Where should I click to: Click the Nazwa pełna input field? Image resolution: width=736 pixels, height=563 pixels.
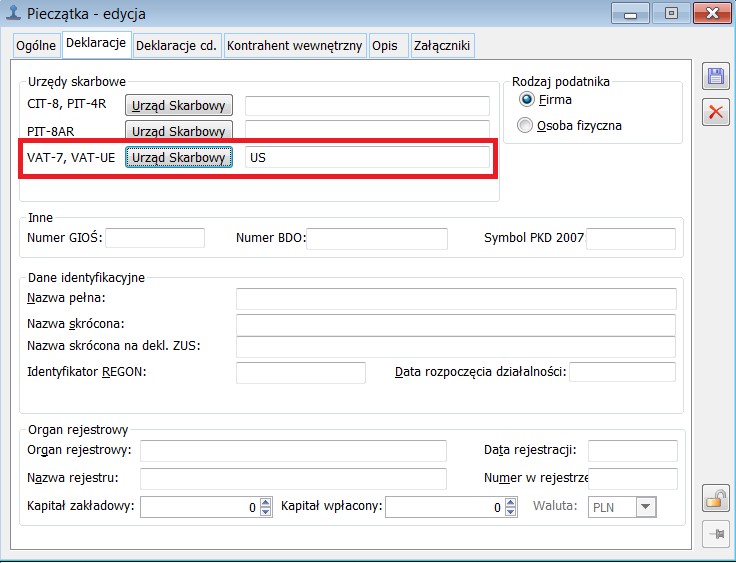[x=456, y=299]
